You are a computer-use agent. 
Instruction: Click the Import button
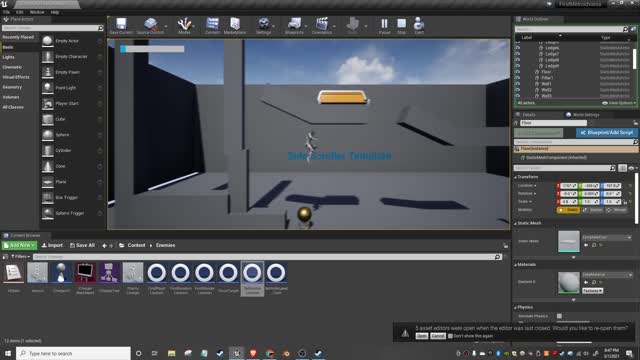(52, 245)
